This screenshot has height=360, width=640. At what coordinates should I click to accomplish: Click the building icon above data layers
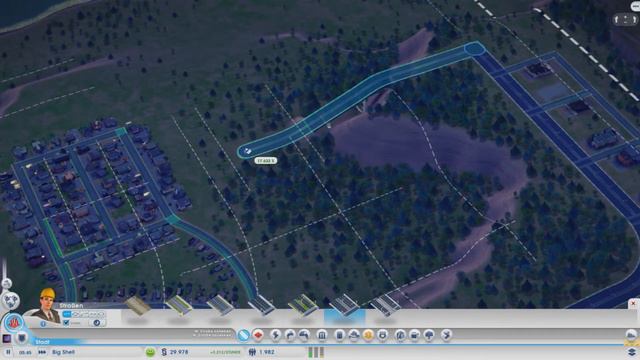(x=631, y=335)
